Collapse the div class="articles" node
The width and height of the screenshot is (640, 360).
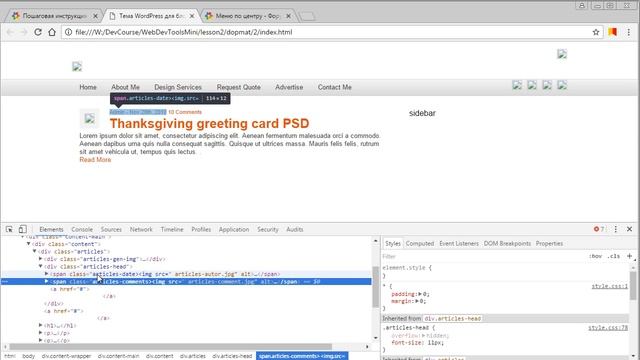coord(35,251)
